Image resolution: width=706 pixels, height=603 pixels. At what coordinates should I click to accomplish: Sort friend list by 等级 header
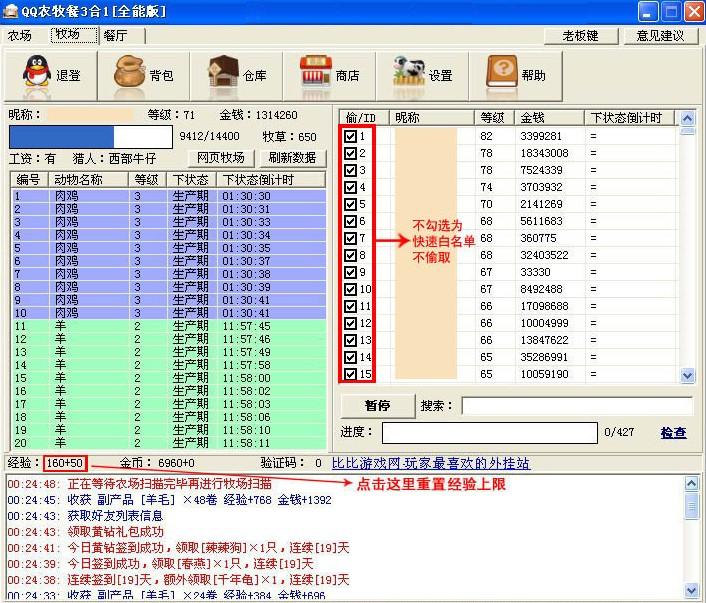pyautogui.click(x=493, y=118)
